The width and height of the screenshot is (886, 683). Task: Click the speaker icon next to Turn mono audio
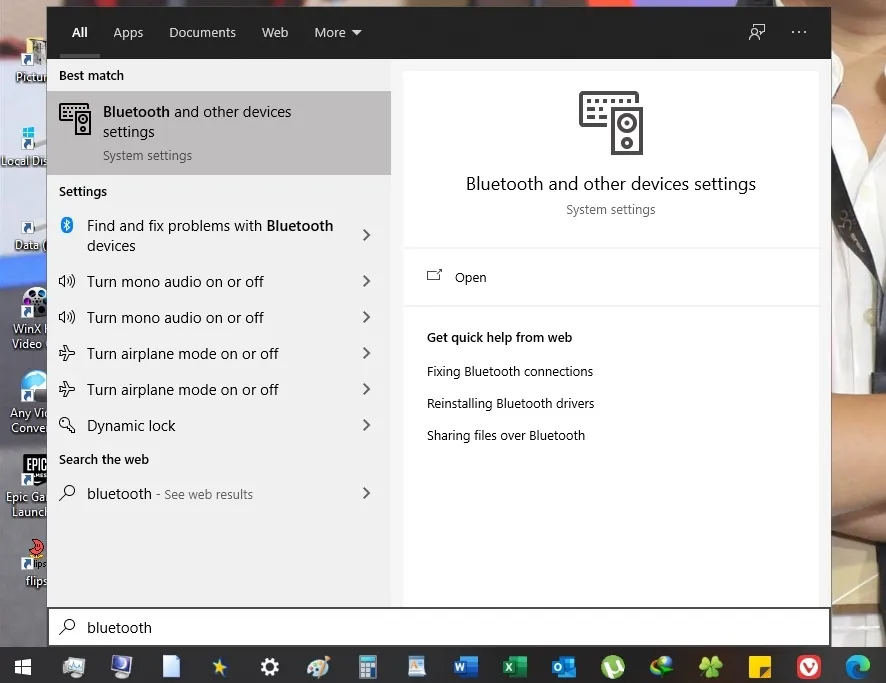[x=66, y=281]
